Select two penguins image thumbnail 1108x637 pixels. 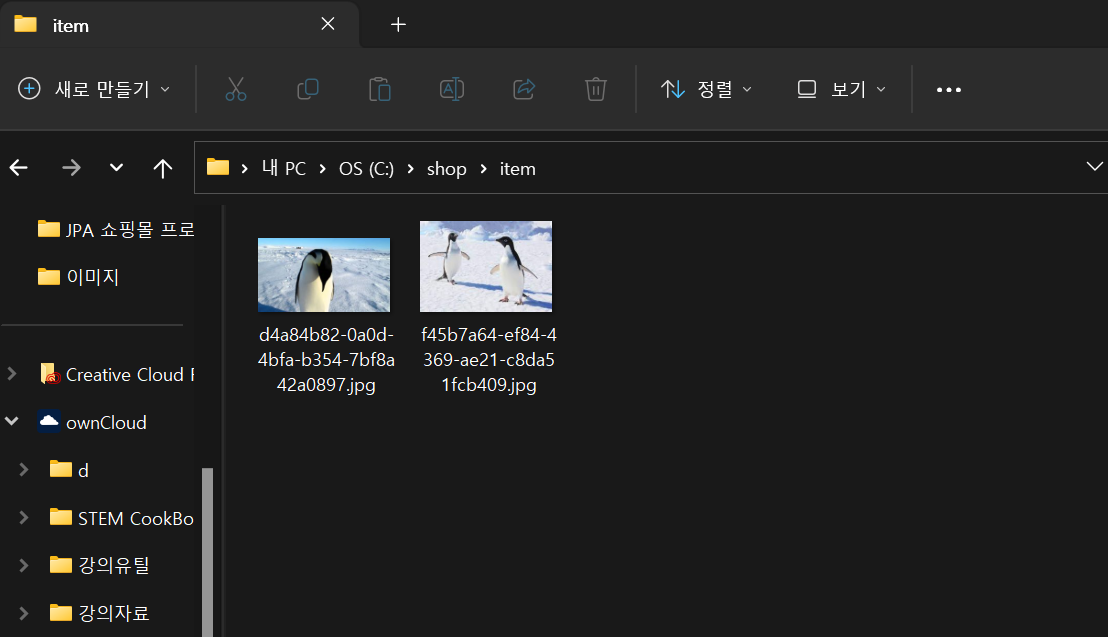[x=486, y=267]
